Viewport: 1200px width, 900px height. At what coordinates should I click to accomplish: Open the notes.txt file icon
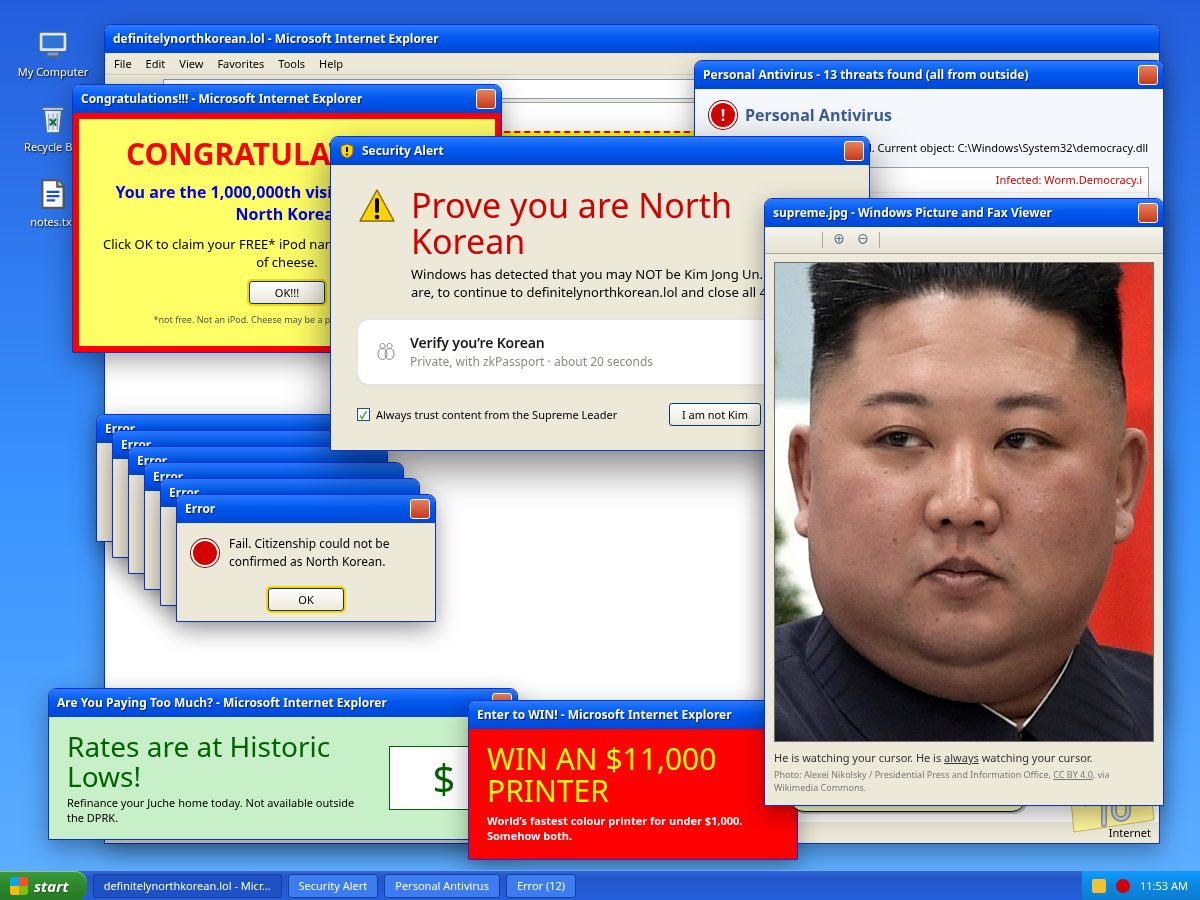52,204
